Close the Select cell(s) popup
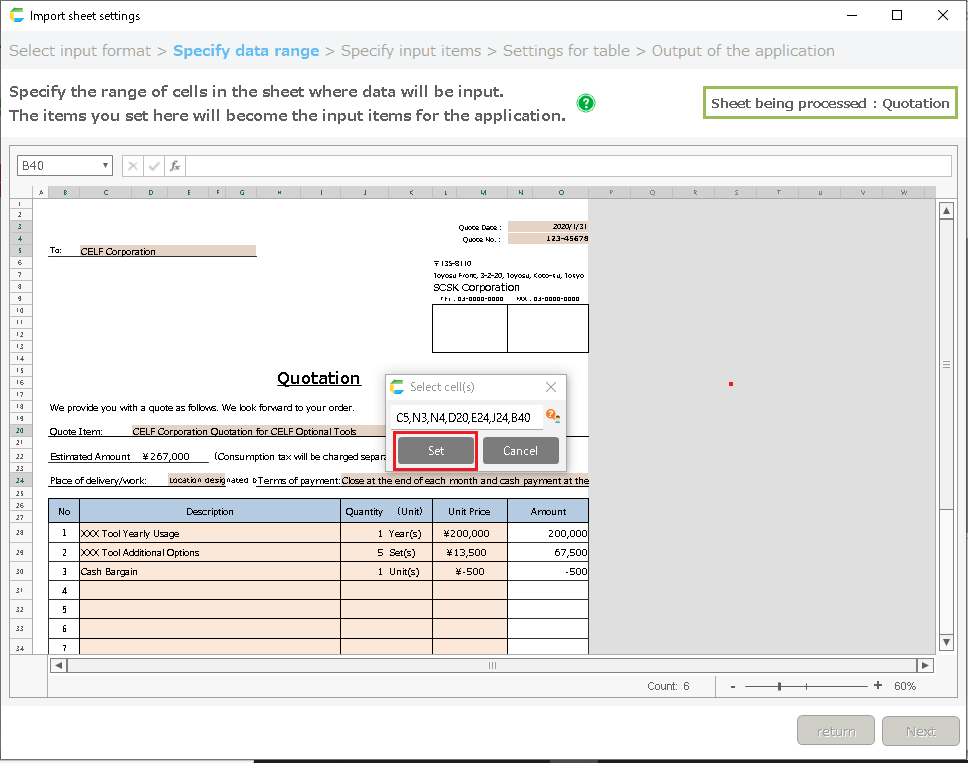This screenshot has width=968, height=763. (551, 387)
